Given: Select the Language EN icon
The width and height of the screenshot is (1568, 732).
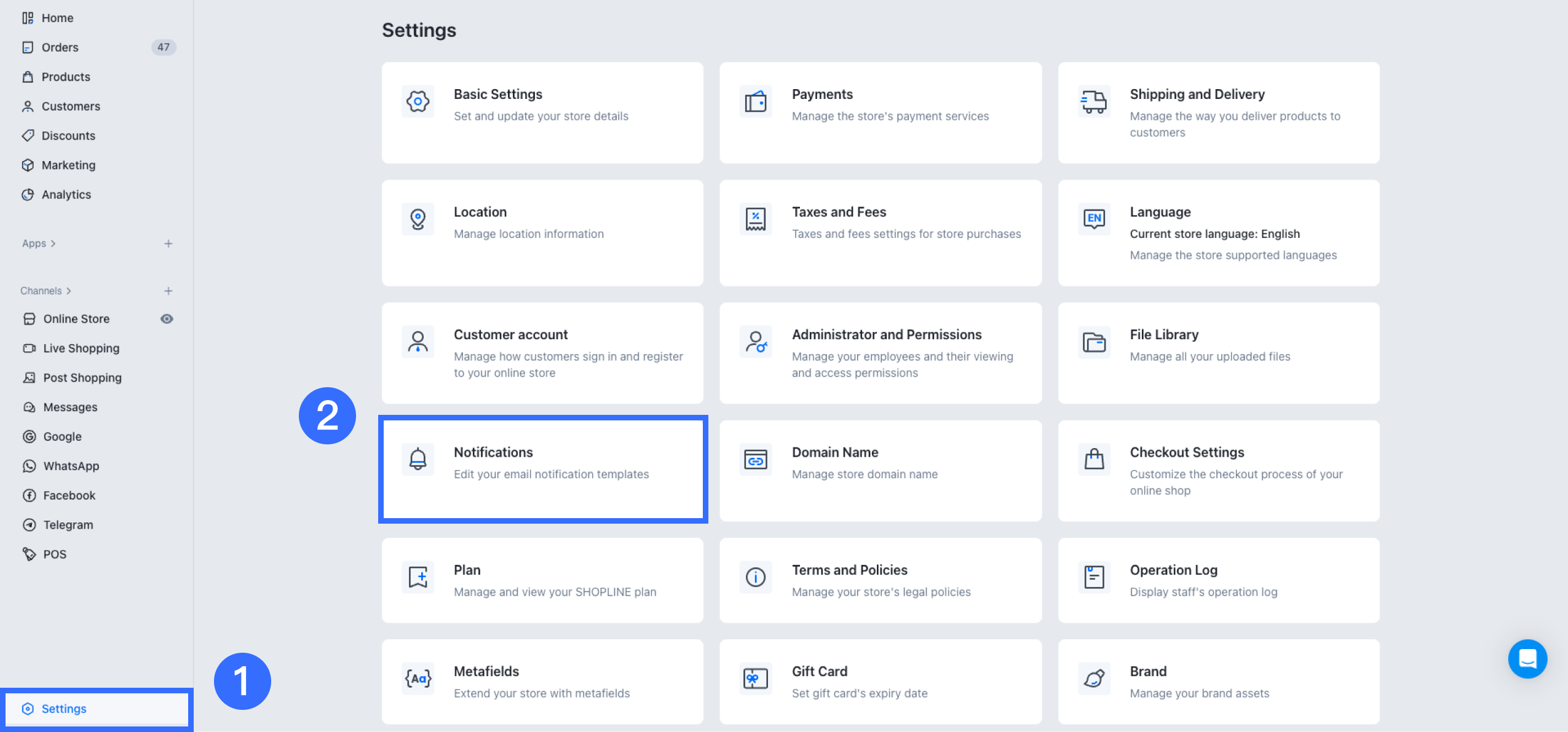Looking at the screenshot, I should (1094, 219).
